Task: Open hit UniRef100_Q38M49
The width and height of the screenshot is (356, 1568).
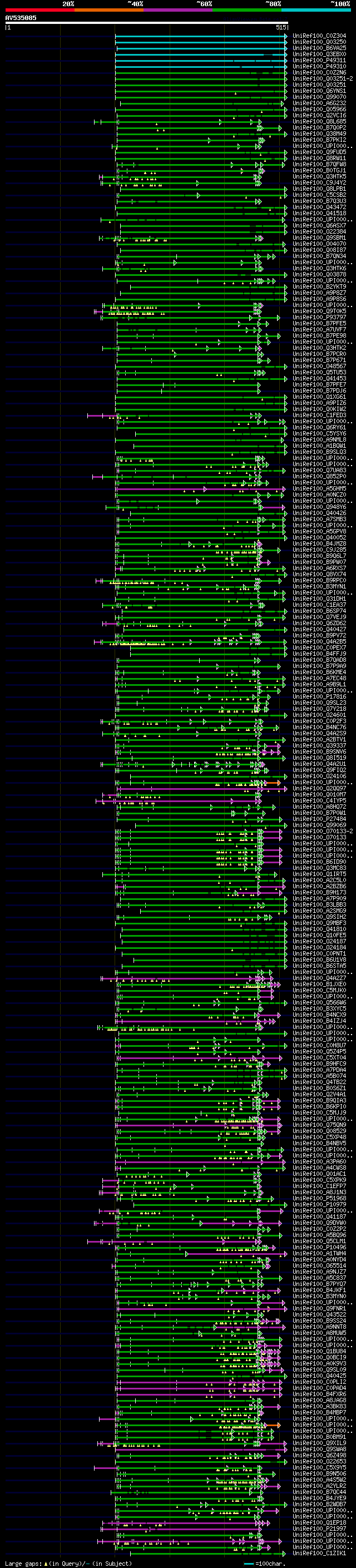Action: (x=319, y=134)
